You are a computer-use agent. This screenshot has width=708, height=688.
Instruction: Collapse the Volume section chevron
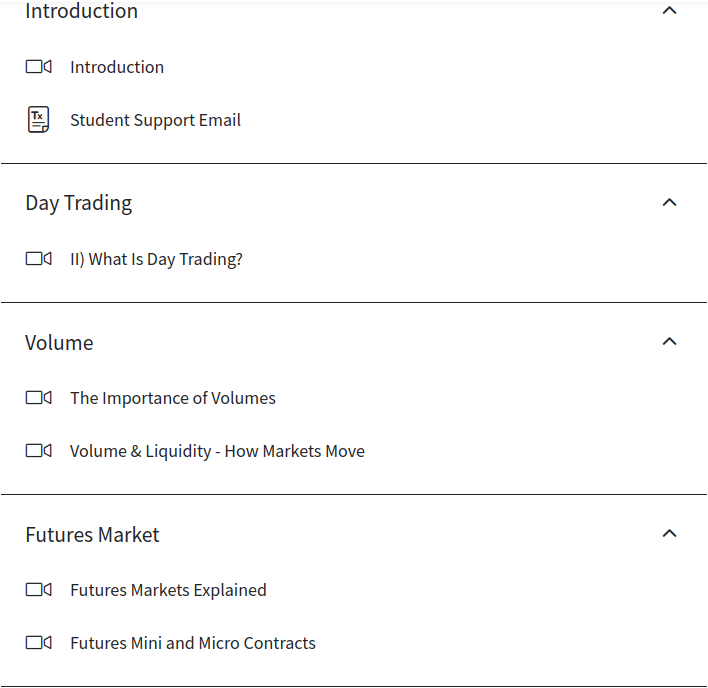pyautogui.click(x=670, y=341)
